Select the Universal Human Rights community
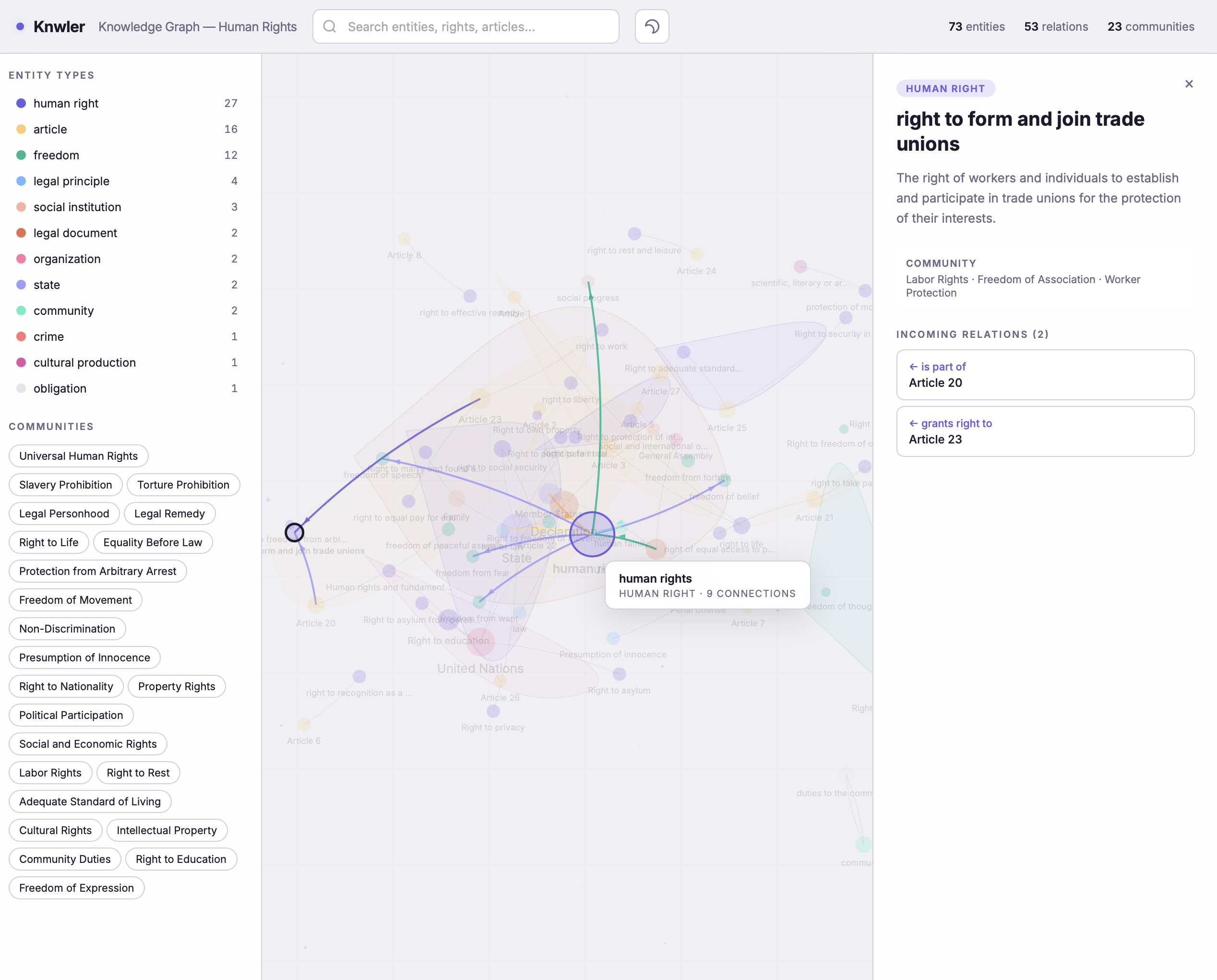This screenshot has width=1217, height=980. tap(78, 456)
